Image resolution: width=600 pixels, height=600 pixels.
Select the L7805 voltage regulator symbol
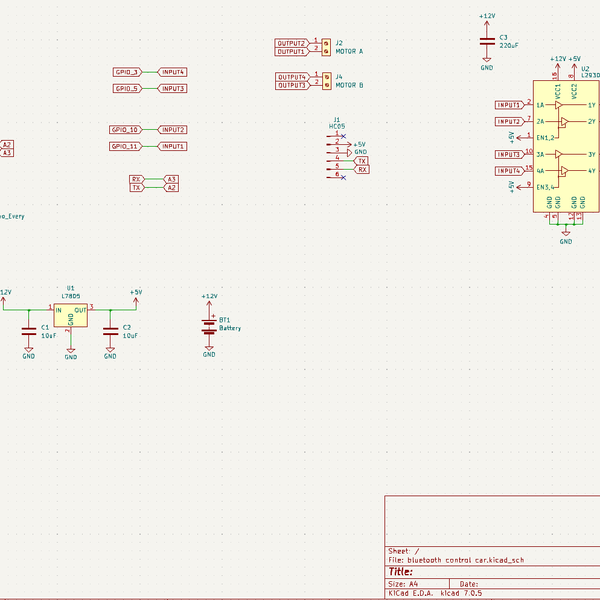[70, 315]
